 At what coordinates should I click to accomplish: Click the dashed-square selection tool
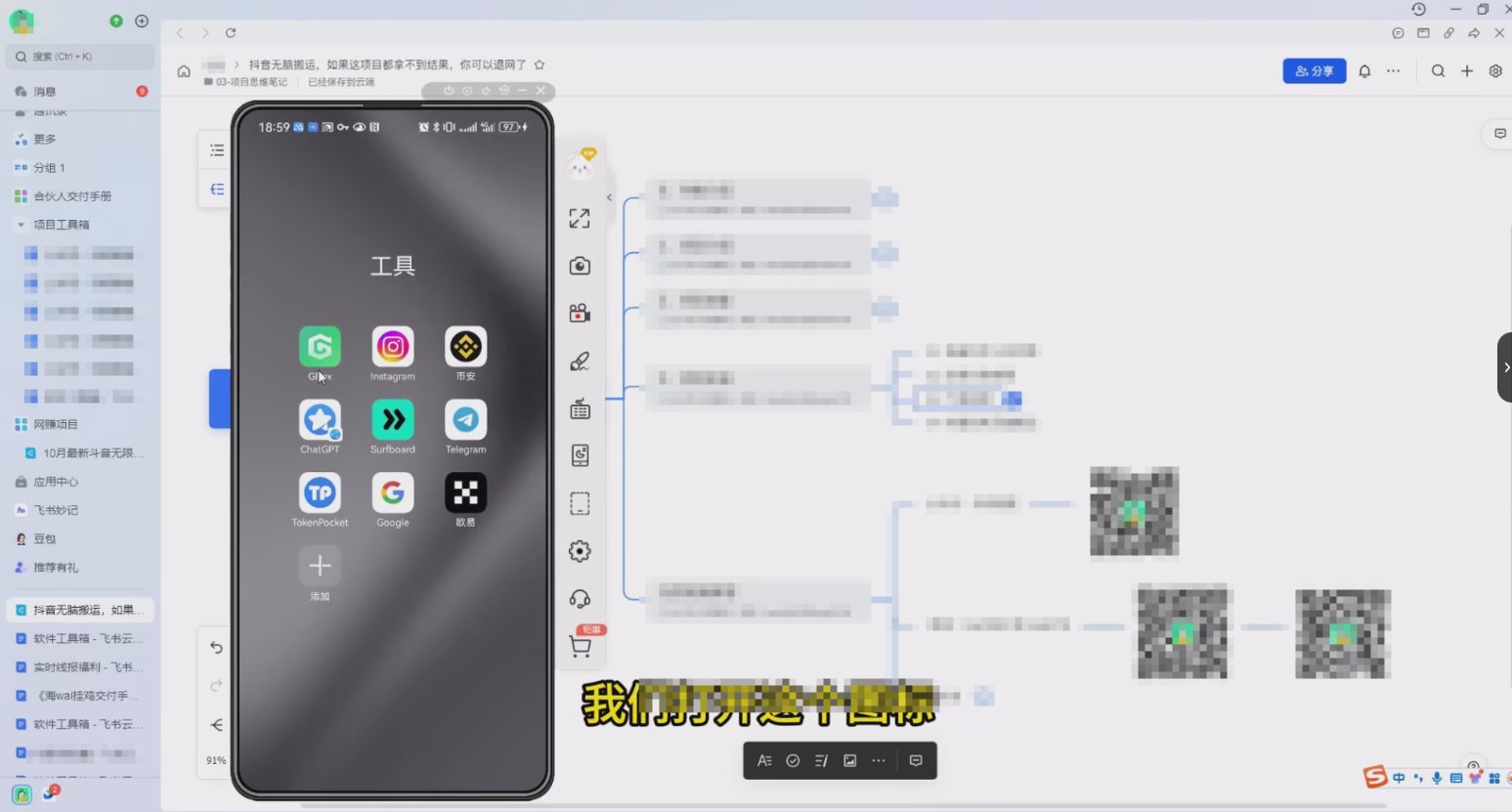[580, 503]
